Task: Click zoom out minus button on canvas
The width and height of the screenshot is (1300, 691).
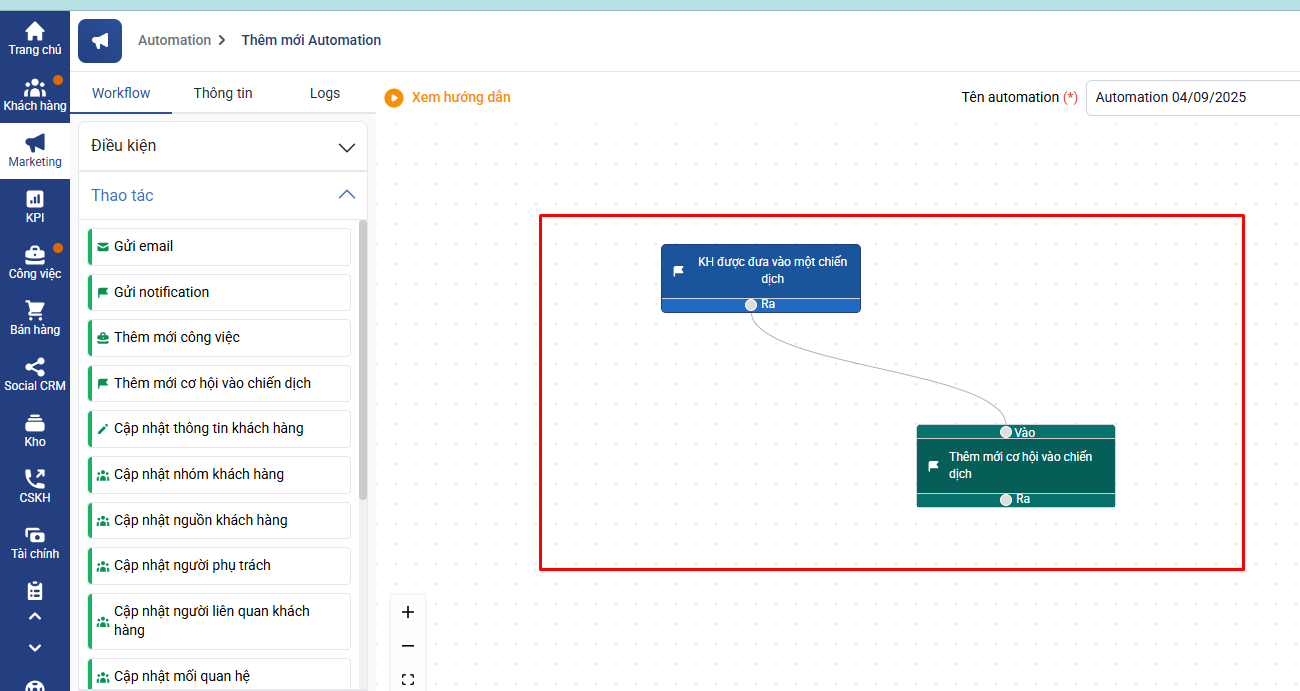Action: 408,646
